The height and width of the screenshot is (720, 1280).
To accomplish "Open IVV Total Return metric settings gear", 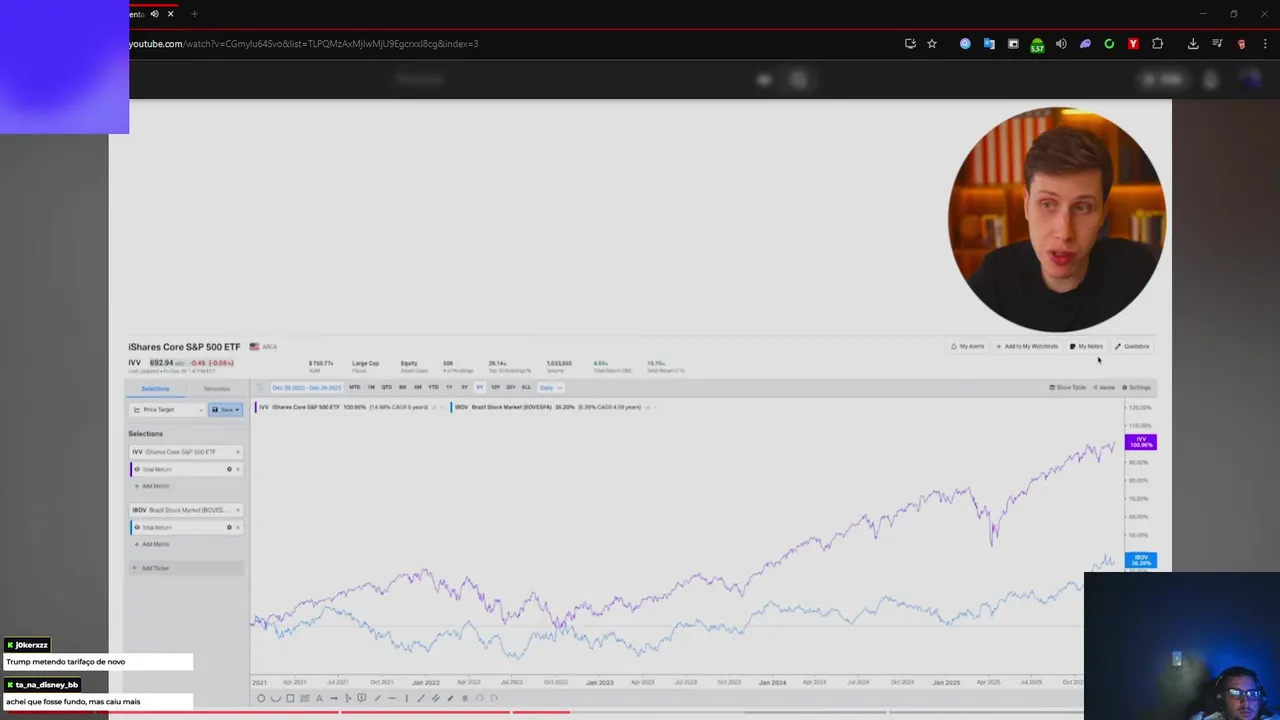I will tap(229, 469).
